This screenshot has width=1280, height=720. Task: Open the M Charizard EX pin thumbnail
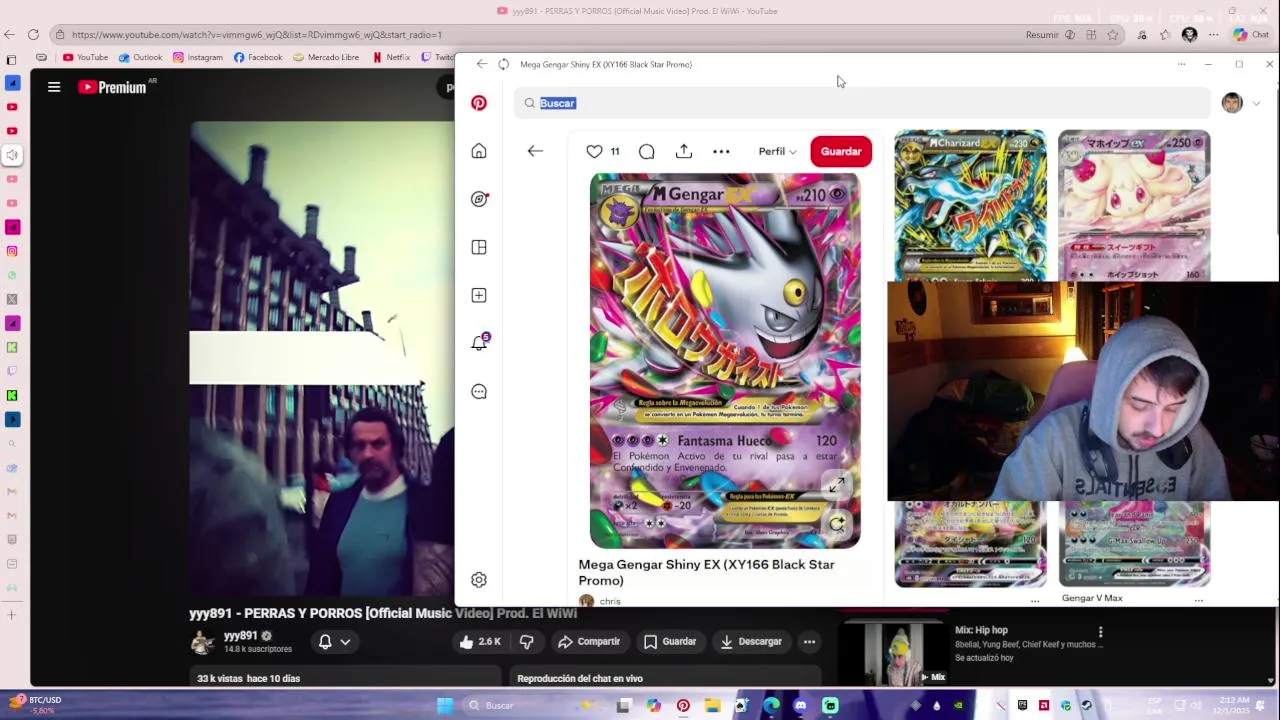point(970,205)
